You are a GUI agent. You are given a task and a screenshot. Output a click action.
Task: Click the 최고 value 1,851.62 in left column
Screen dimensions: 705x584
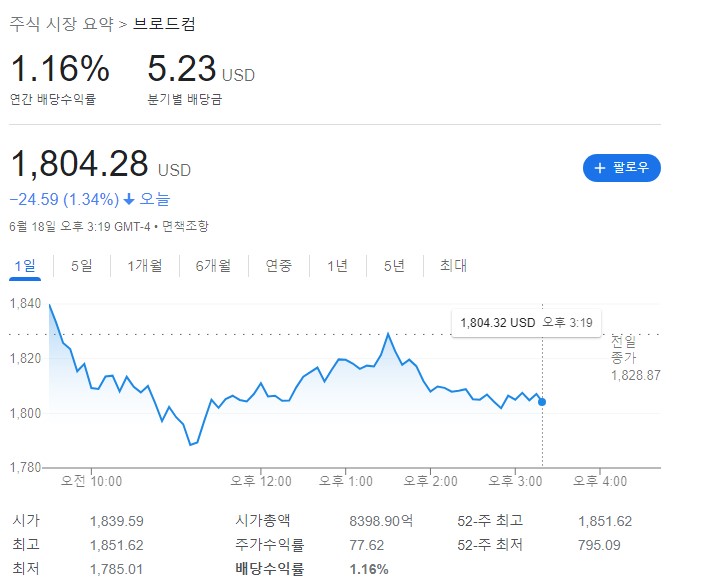(116, 545)
